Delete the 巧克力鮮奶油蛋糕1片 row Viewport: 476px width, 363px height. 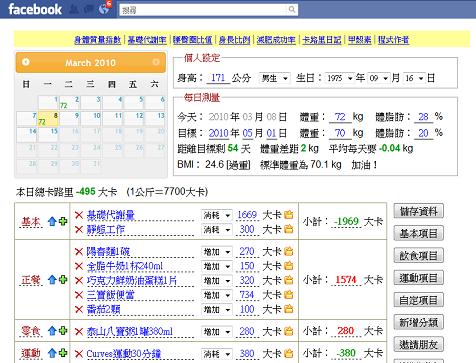click(79, 281)
